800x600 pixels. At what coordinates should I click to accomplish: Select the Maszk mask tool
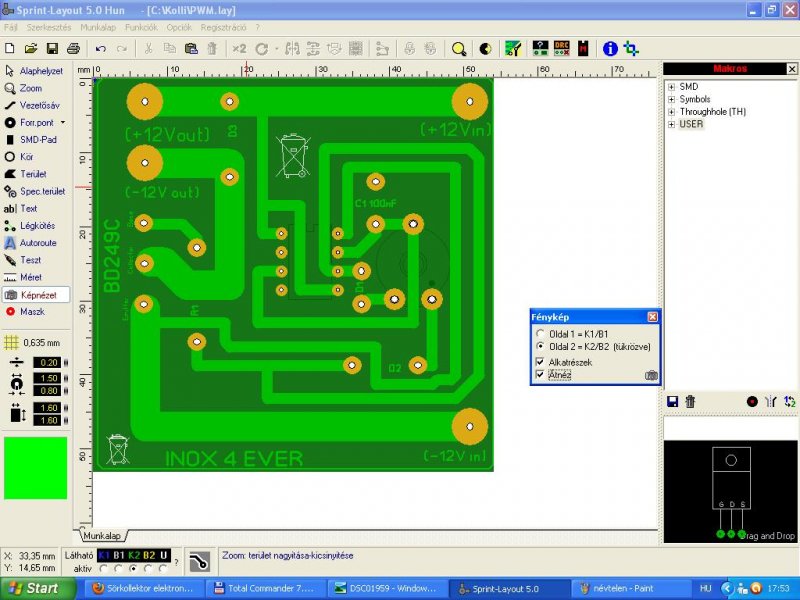(x=25, y=312)
